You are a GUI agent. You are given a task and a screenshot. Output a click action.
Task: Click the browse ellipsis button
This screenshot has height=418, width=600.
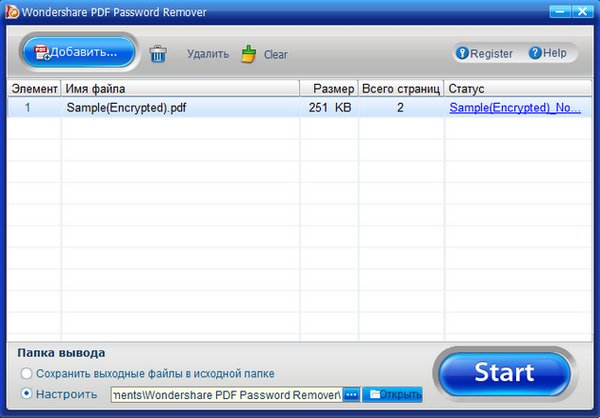(351, 395)
